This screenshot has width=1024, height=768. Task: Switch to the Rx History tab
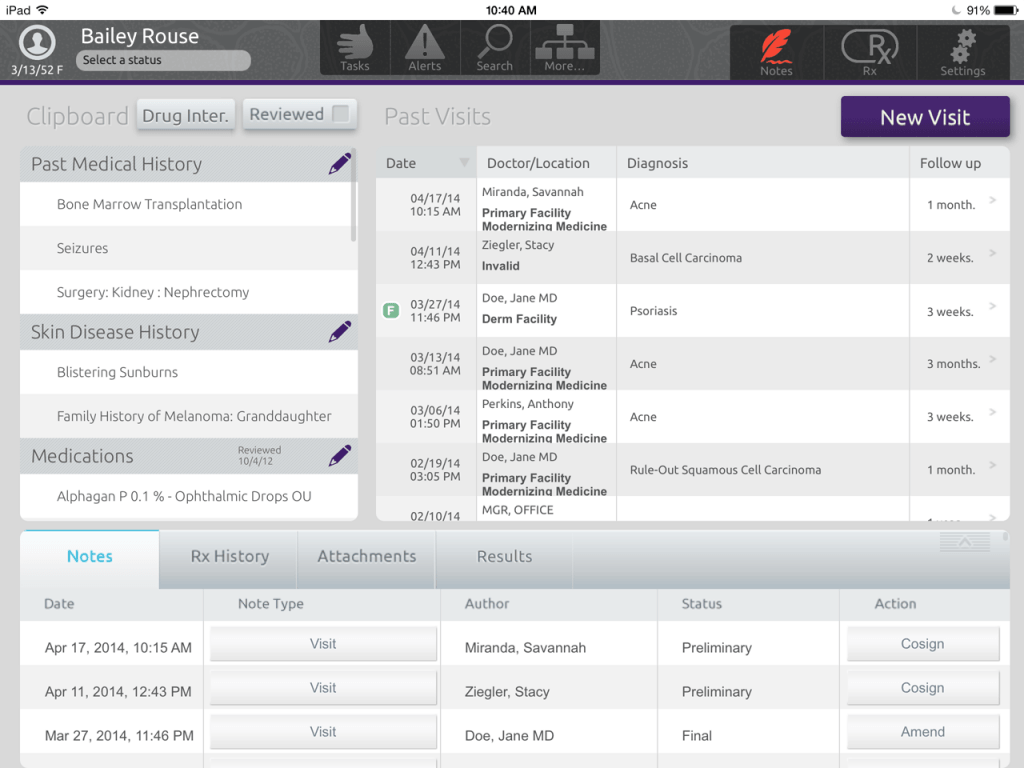(x=229, y=557)
